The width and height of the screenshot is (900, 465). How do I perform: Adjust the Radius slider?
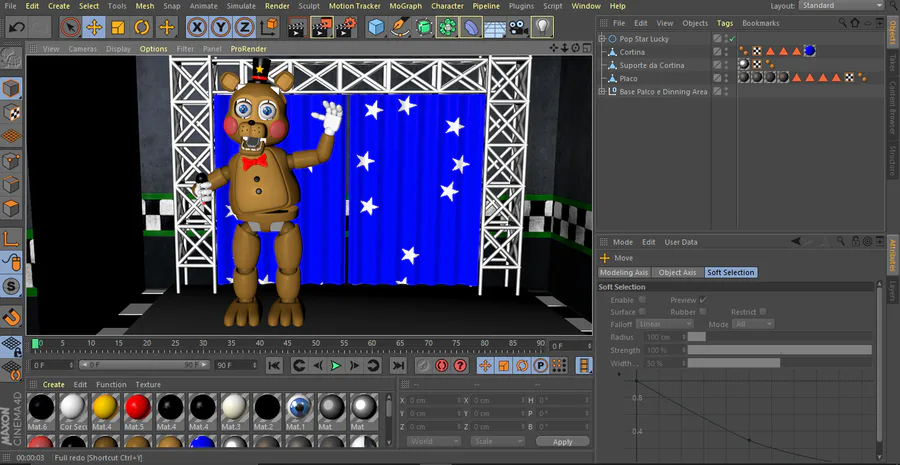779,337
